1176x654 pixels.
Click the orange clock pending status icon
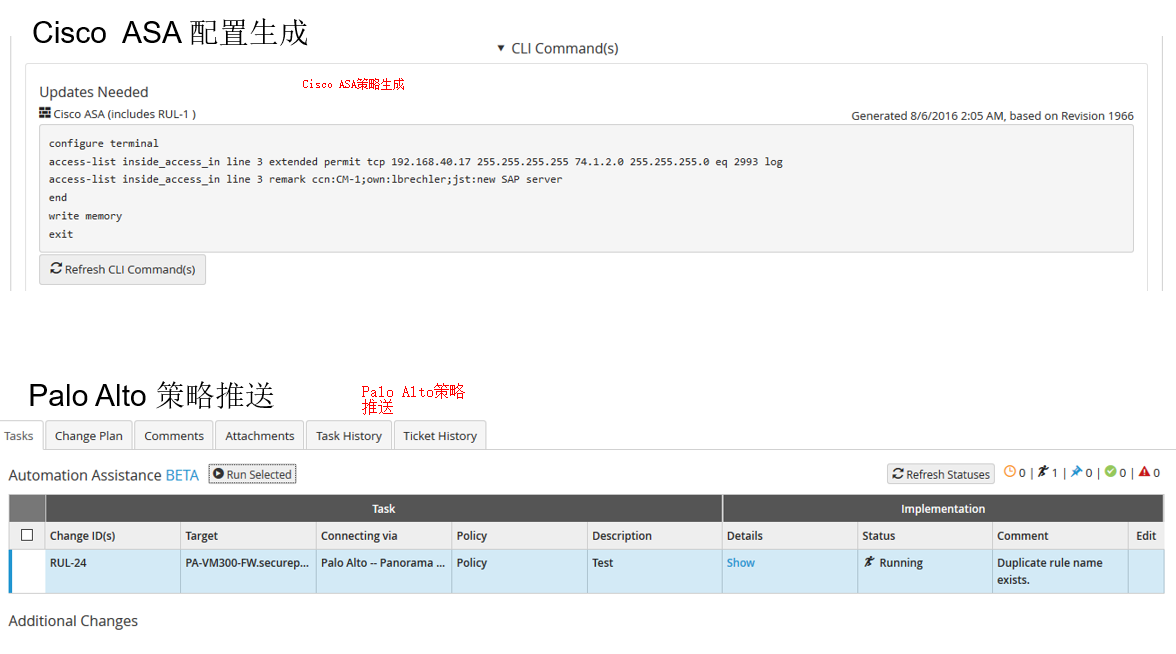pyautogui.click(x=1009, y=472)
